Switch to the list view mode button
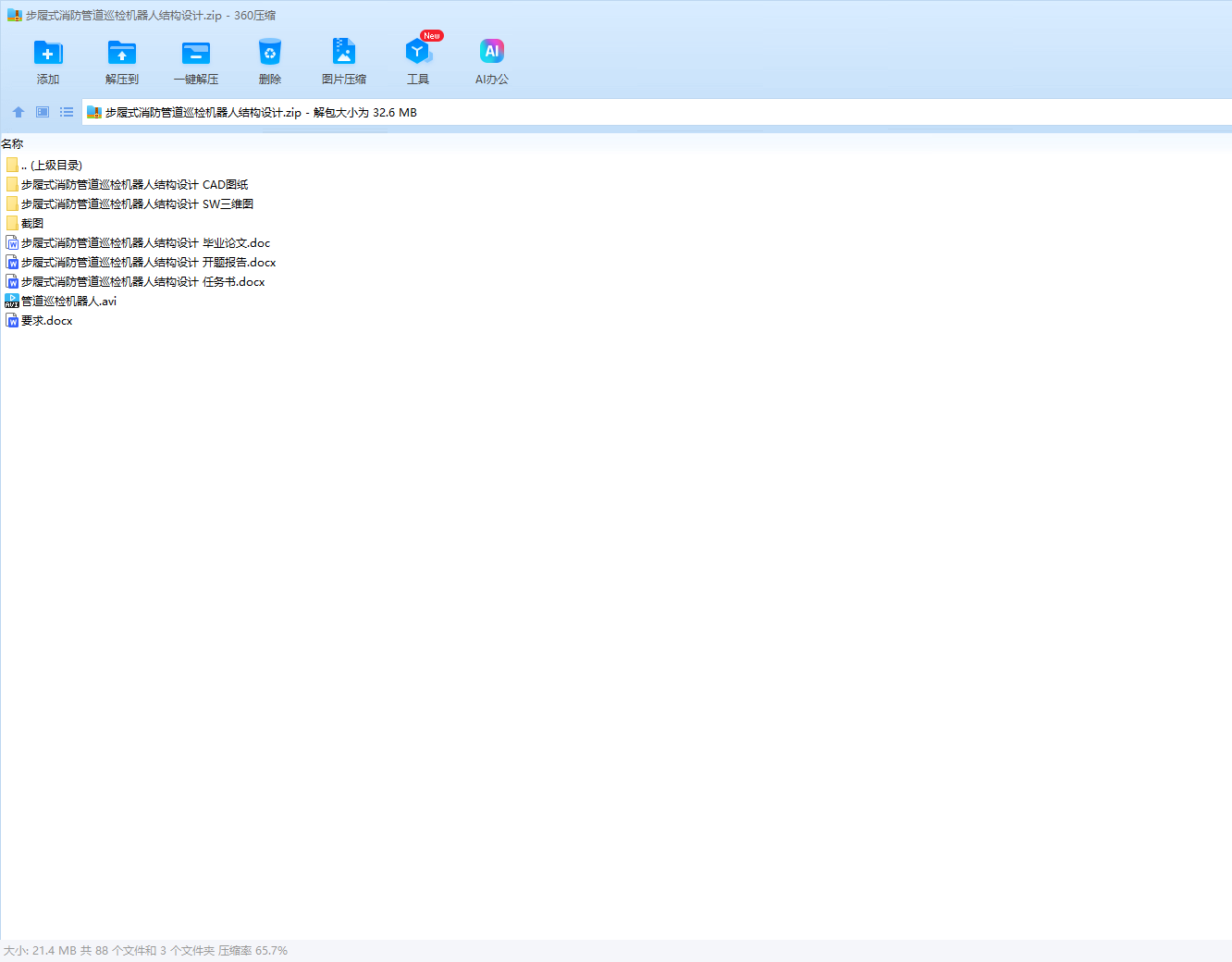This screenshot has height=962, width=1232. coord(67,112)
